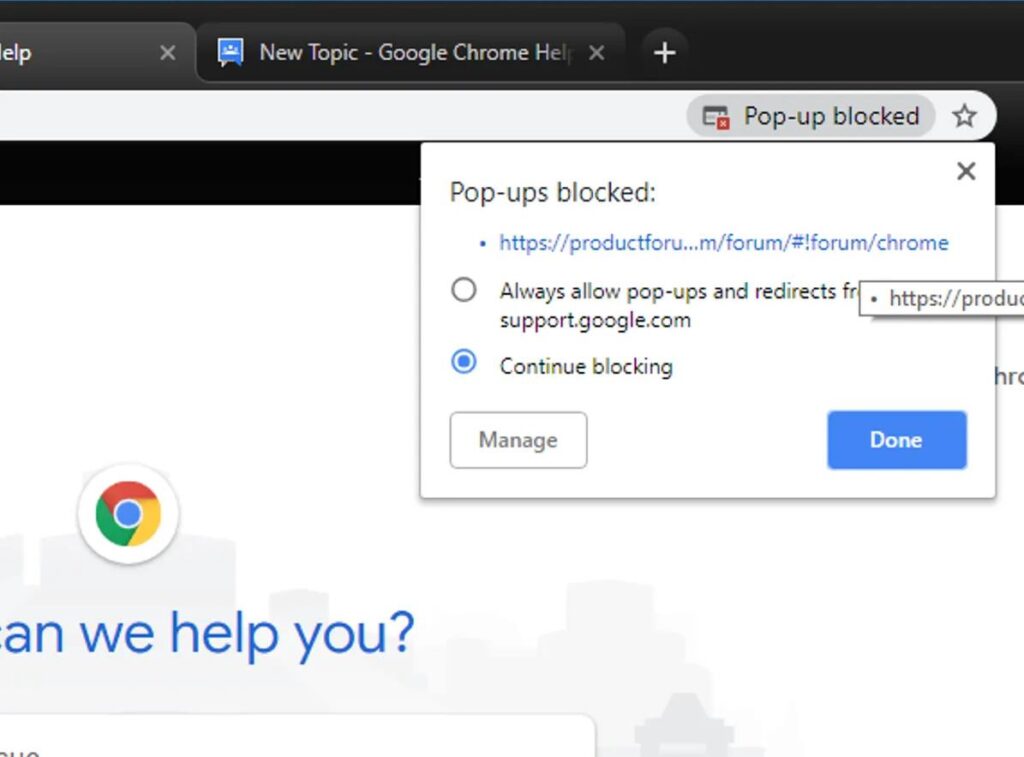Close the first Help tab
This screenshot has height=757, width=1024.
(x=168, y=52)
